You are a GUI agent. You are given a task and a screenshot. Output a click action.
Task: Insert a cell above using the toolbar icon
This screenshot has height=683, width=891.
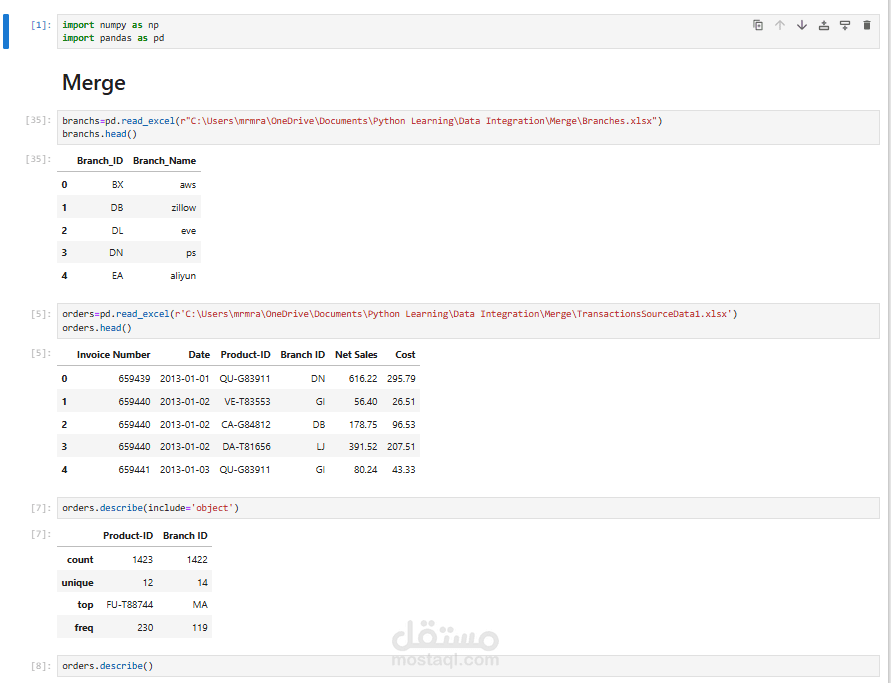(823, 25)
